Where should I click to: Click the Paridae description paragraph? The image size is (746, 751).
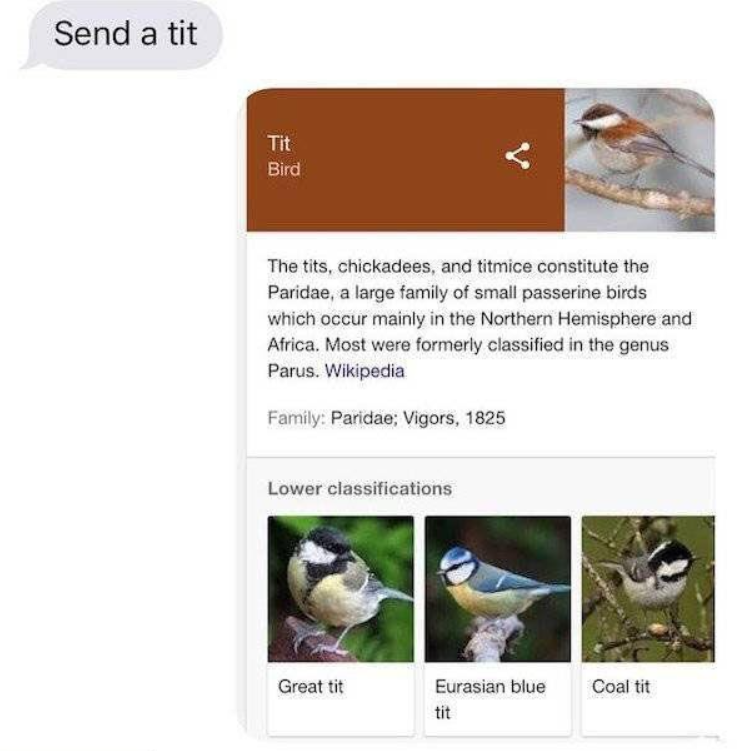[x=479, y=319]
